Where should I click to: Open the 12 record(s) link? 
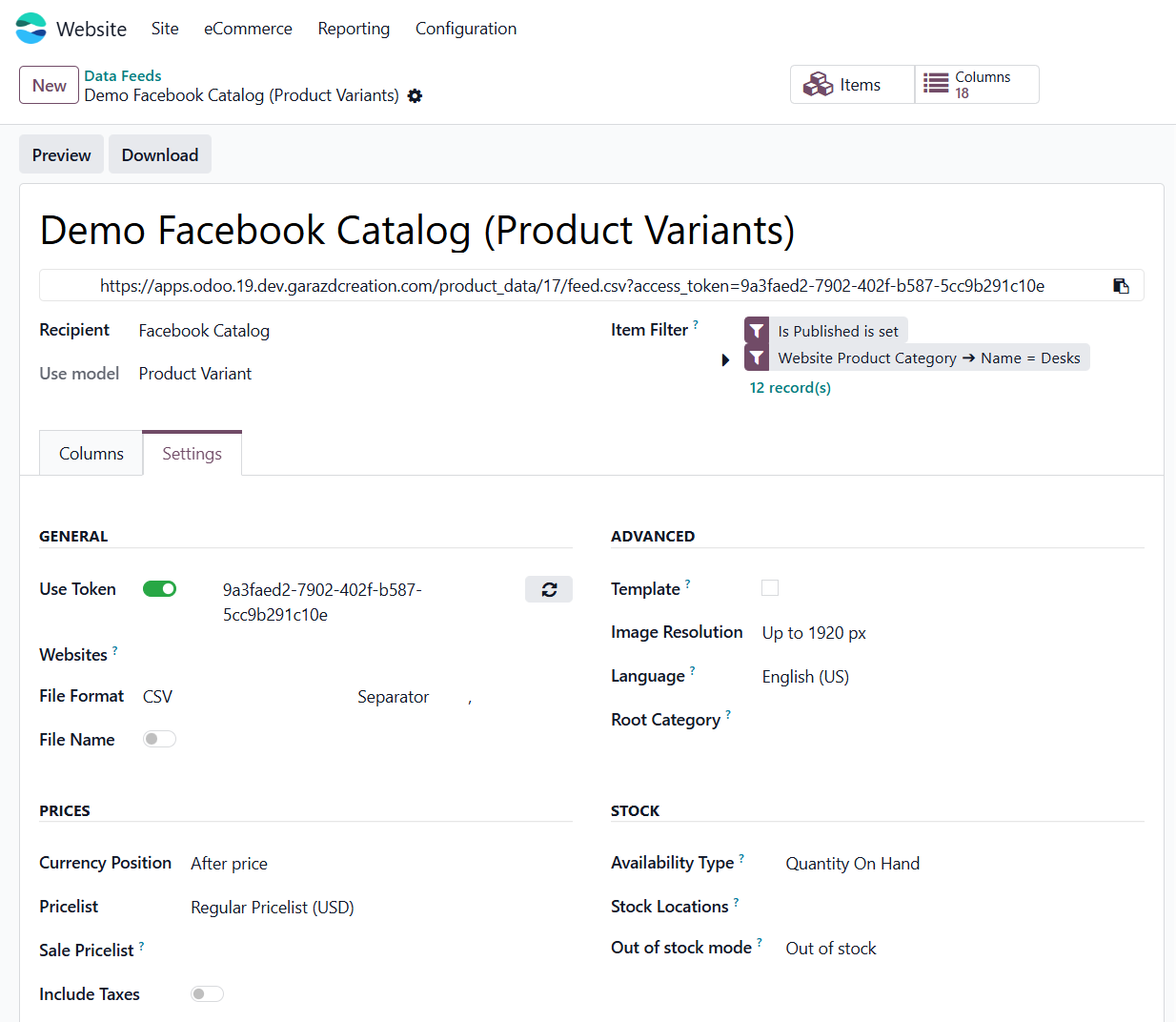790,388
